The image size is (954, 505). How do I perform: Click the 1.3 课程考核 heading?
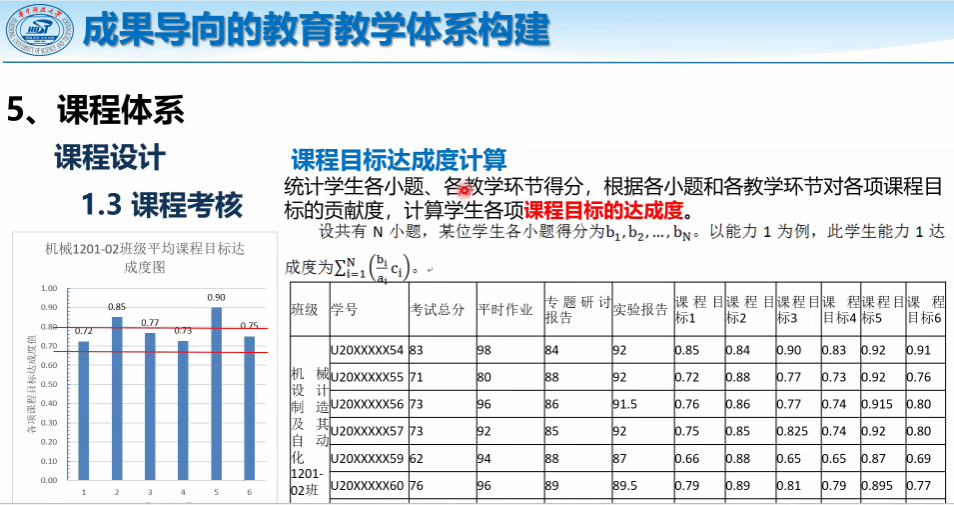162,205
